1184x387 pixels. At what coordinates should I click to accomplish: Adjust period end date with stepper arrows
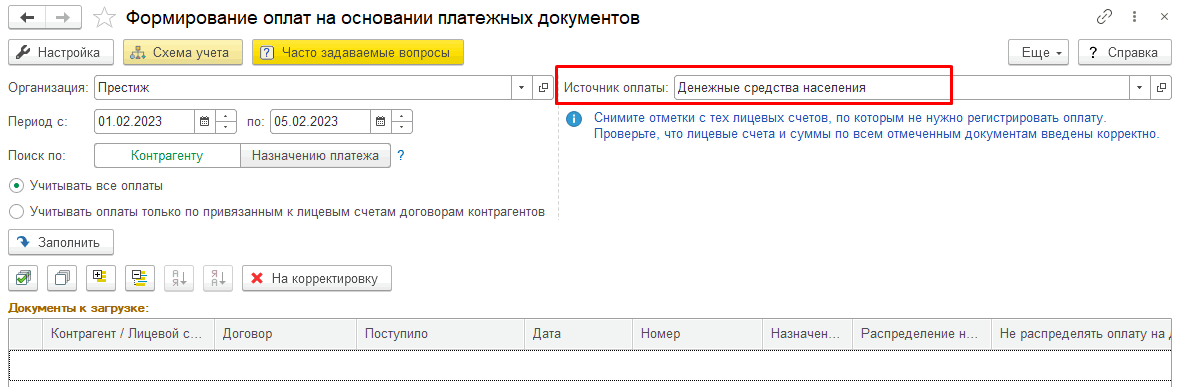pos(402,121)
